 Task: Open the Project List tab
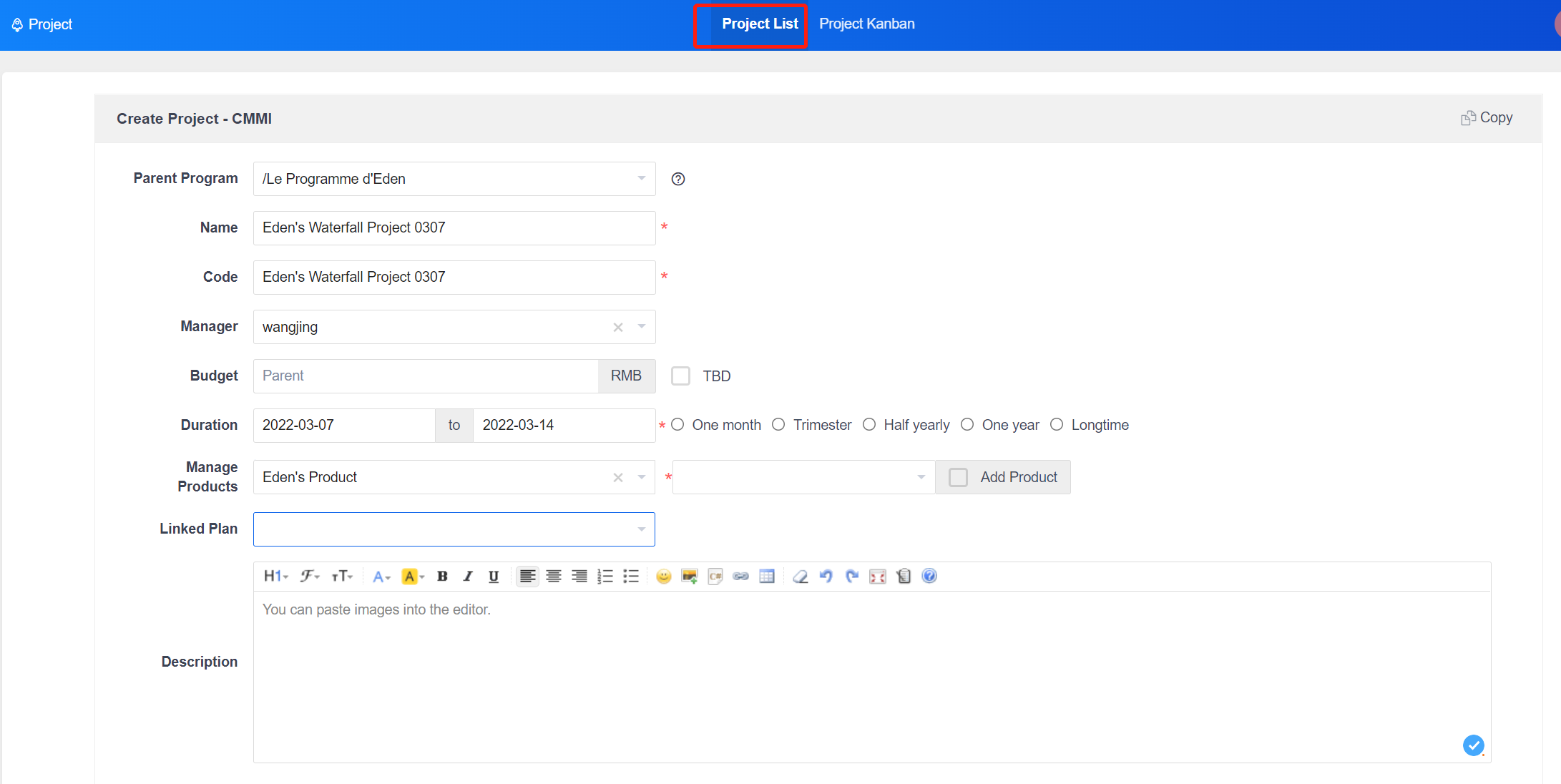tap(759, 24)
